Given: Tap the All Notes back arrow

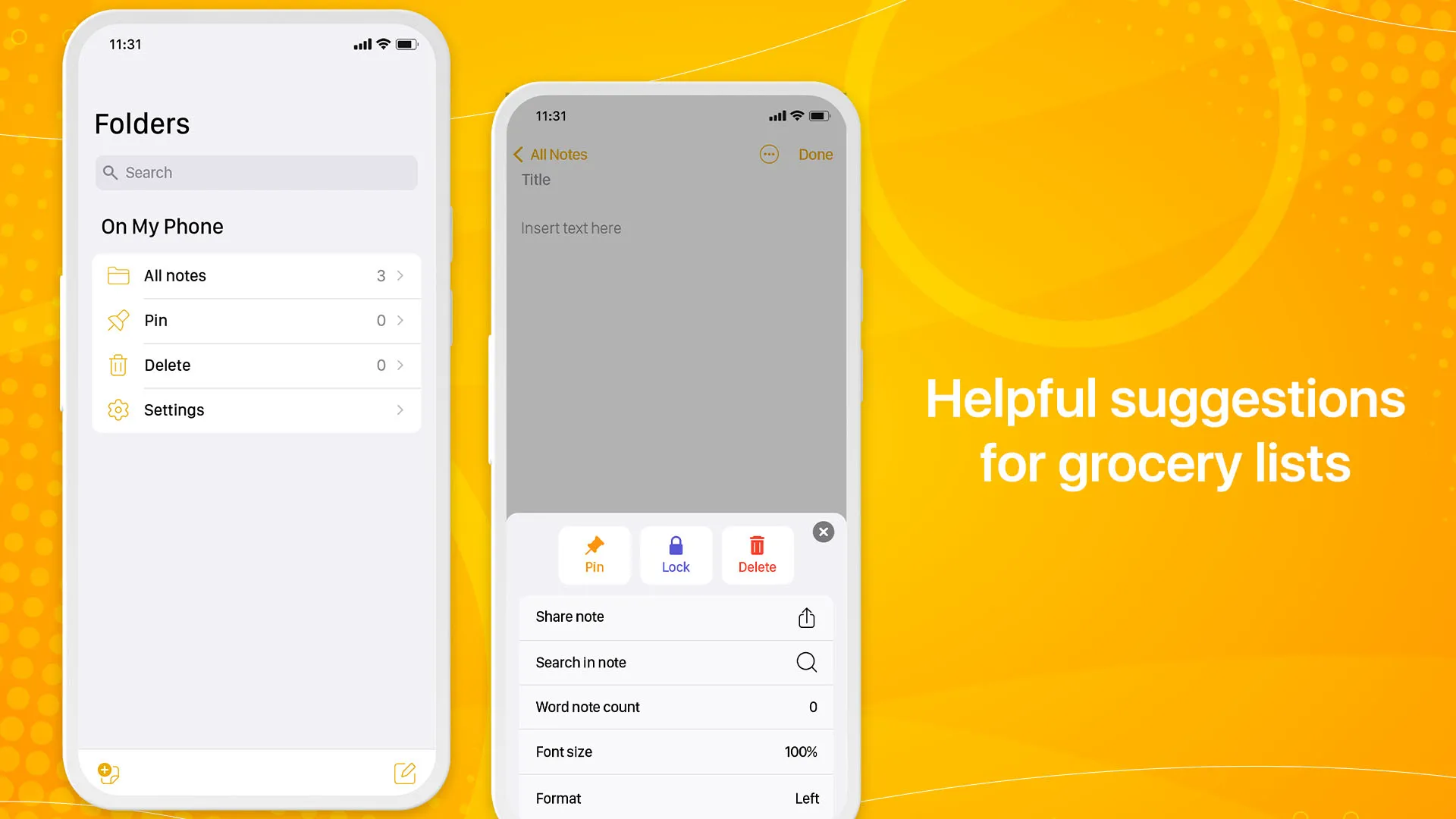Looking at the screenshot, I should click(x=518, y=154).
